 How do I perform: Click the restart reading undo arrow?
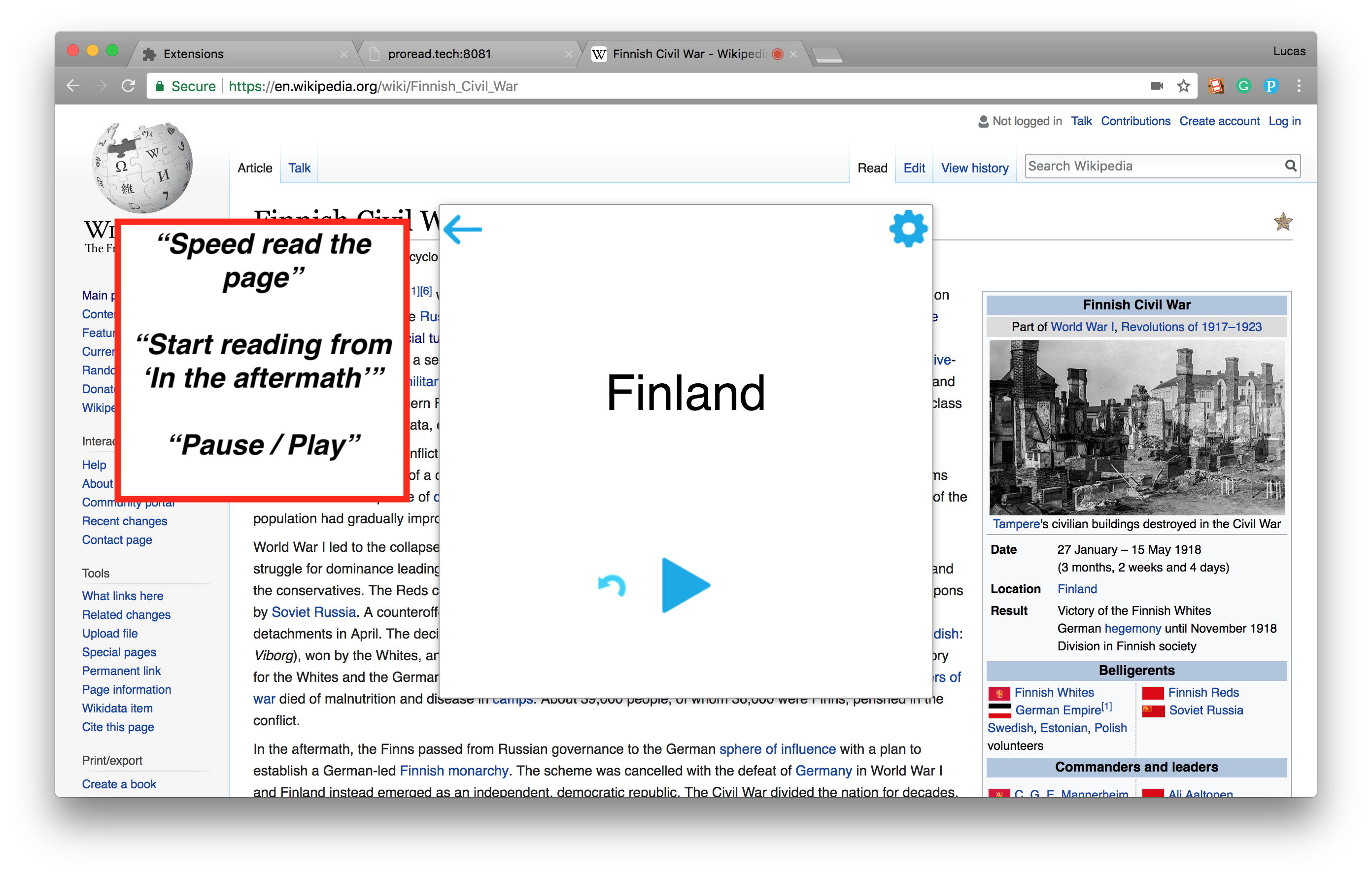point(612,585)
